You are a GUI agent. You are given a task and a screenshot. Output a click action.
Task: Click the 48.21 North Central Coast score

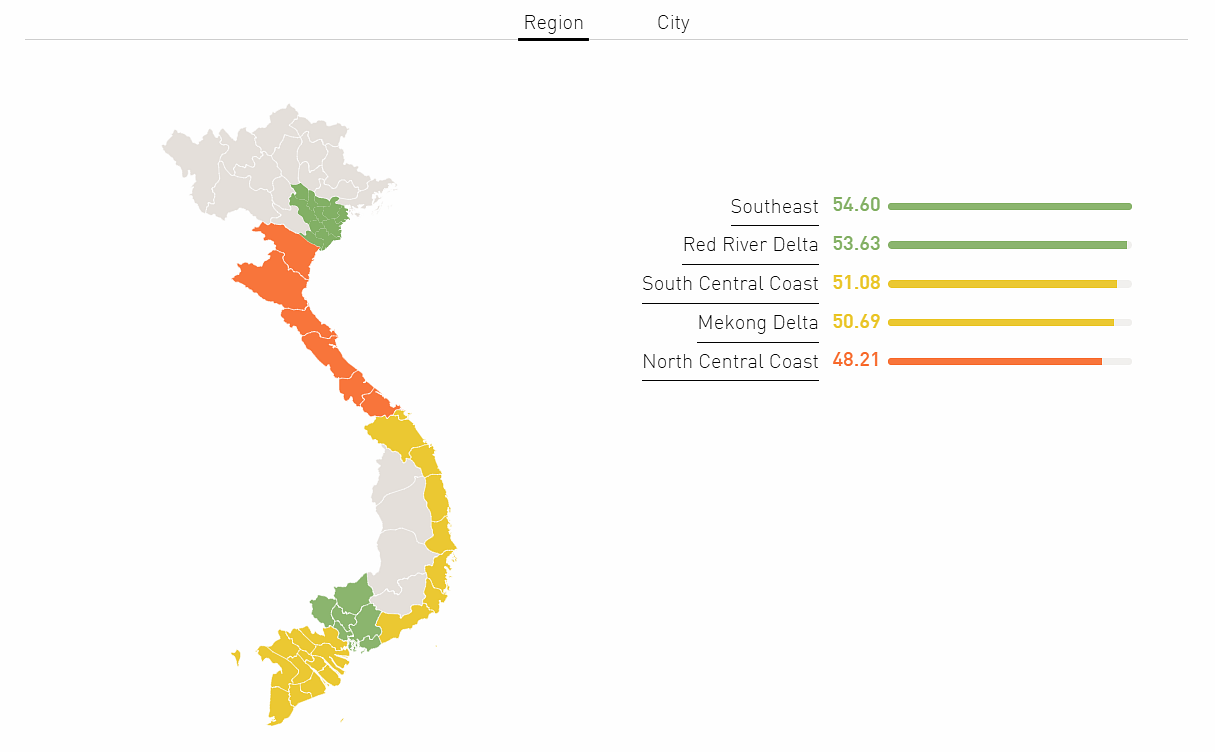click(x=856, y=360)
